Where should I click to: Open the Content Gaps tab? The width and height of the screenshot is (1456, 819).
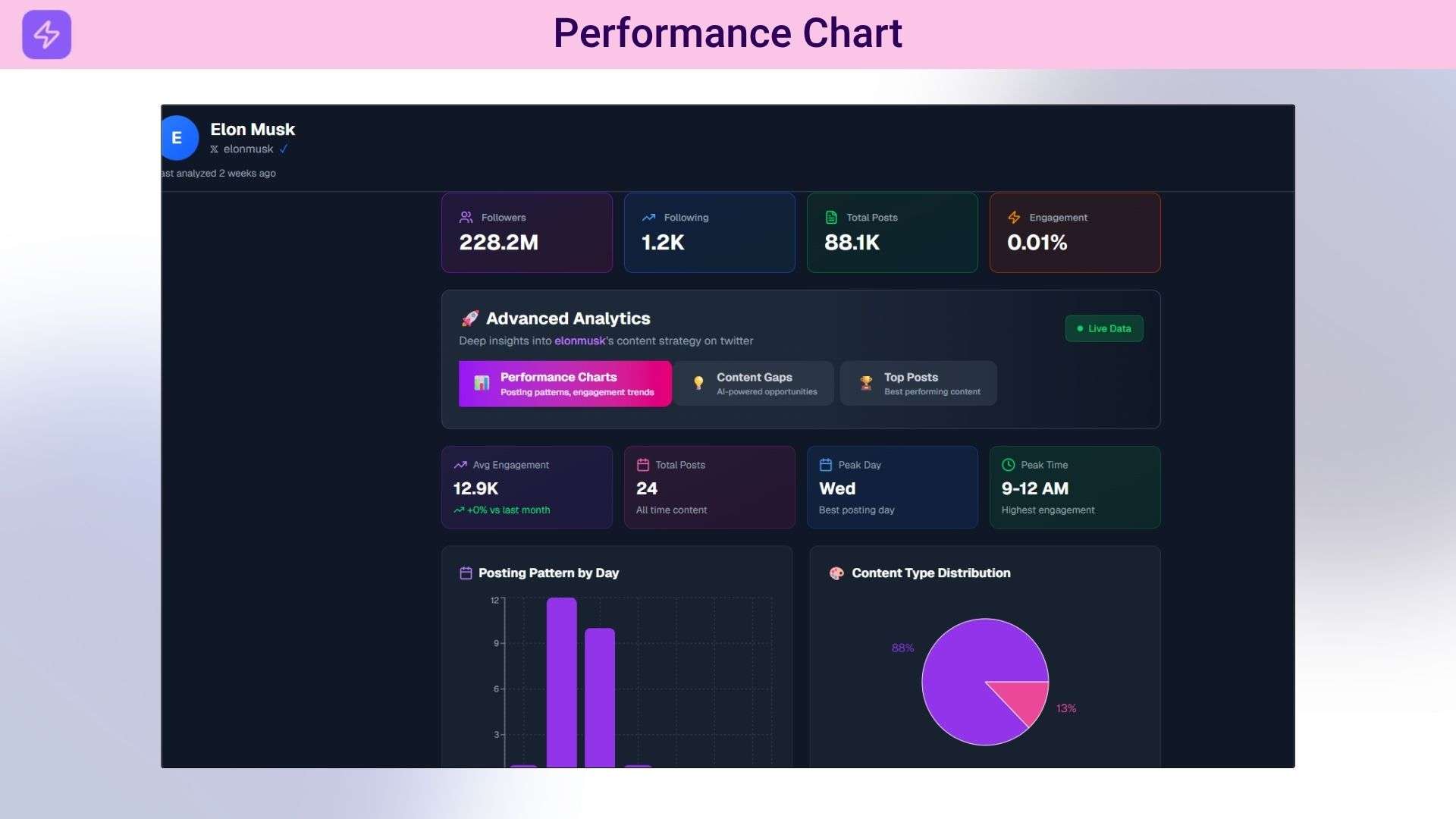755,384
